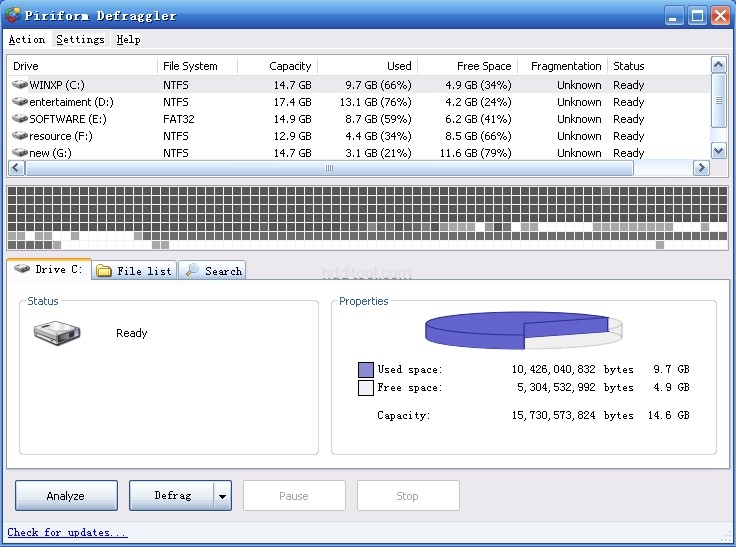
Task: Click the Analyze button
Action: tap(66, 495)
